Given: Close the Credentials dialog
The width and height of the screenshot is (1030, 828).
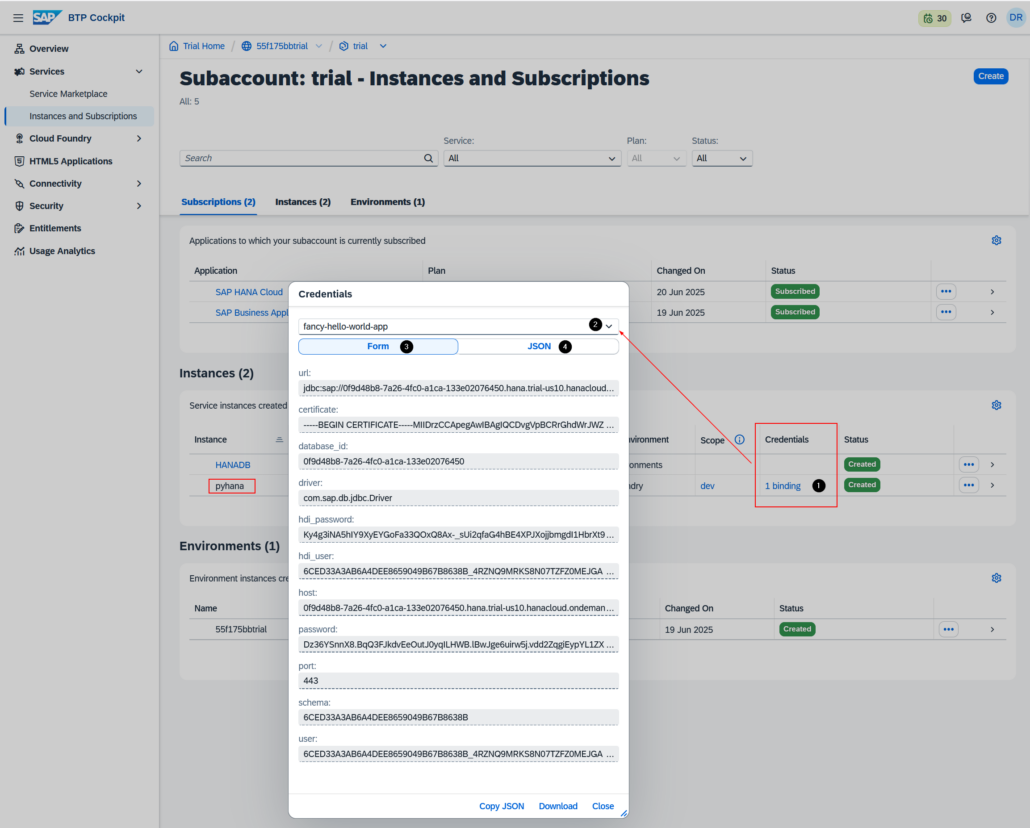Looking at the screenshot, I should point(603,806).
